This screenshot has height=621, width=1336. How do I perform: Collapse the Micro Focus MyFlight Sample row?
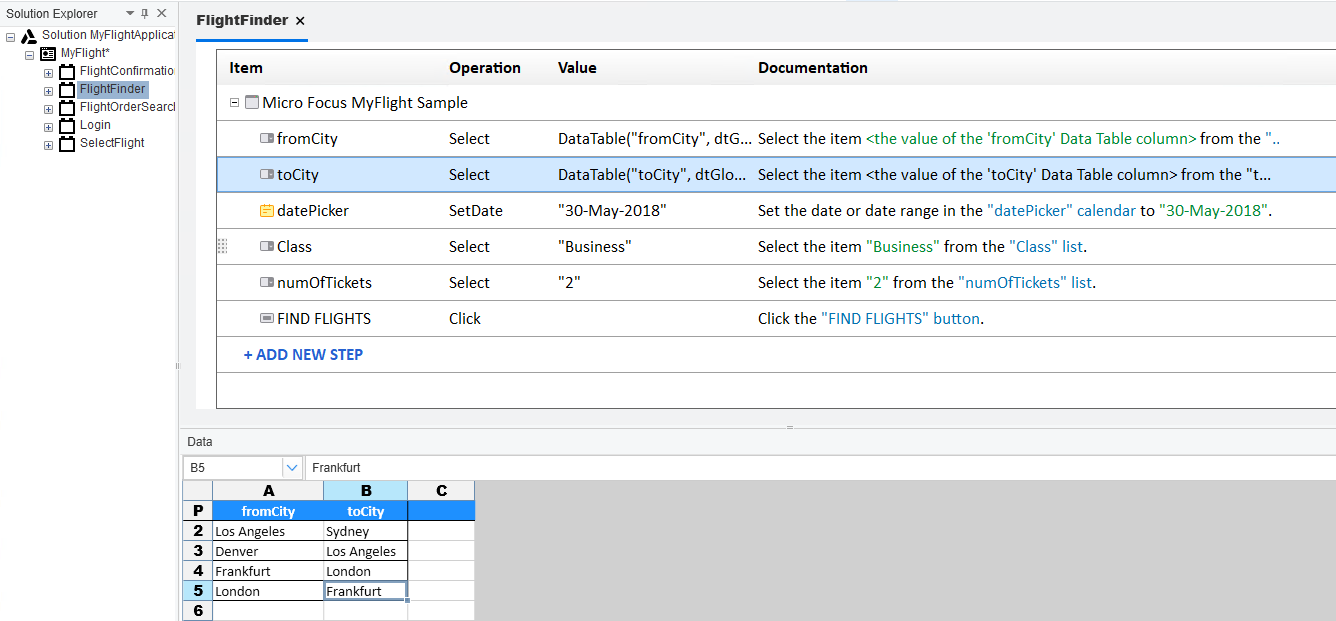click(x=235, y=103)
